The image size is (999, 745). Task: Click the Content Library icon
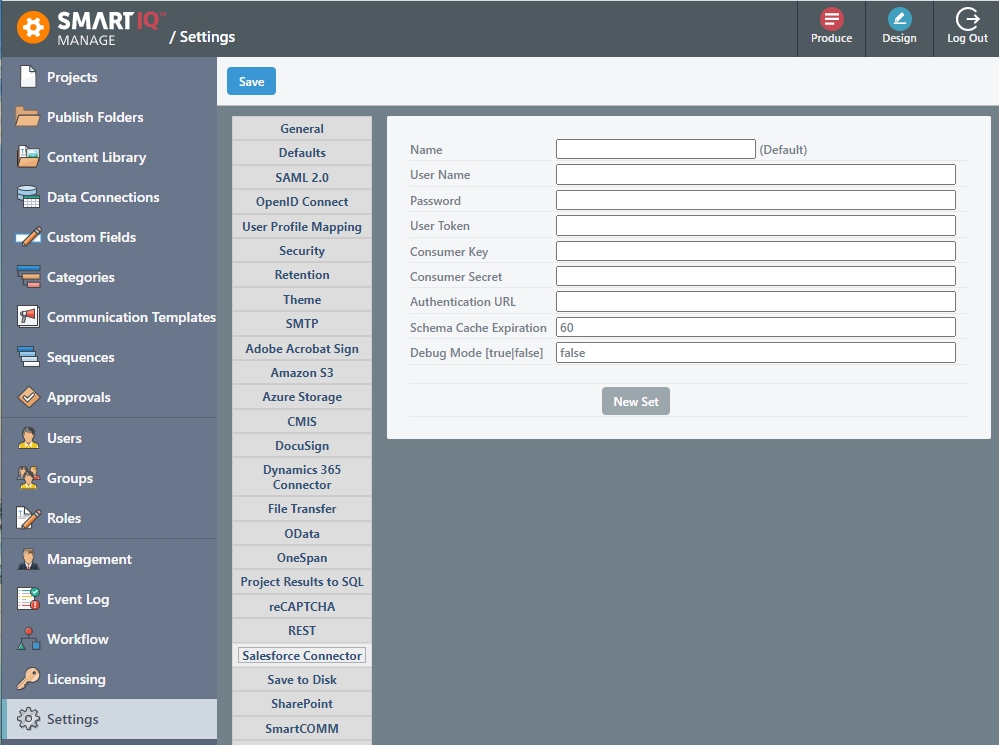click(x=28, y=157)
